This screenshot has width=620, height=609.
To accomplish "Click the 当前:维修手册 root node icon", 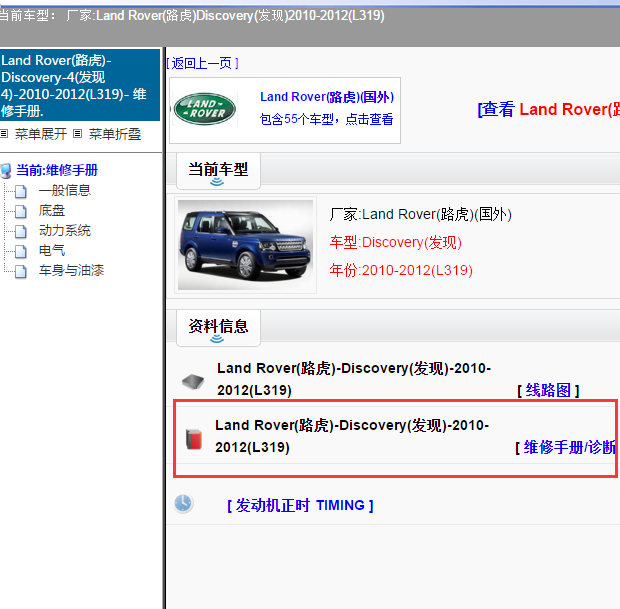I will click(6, 171).
